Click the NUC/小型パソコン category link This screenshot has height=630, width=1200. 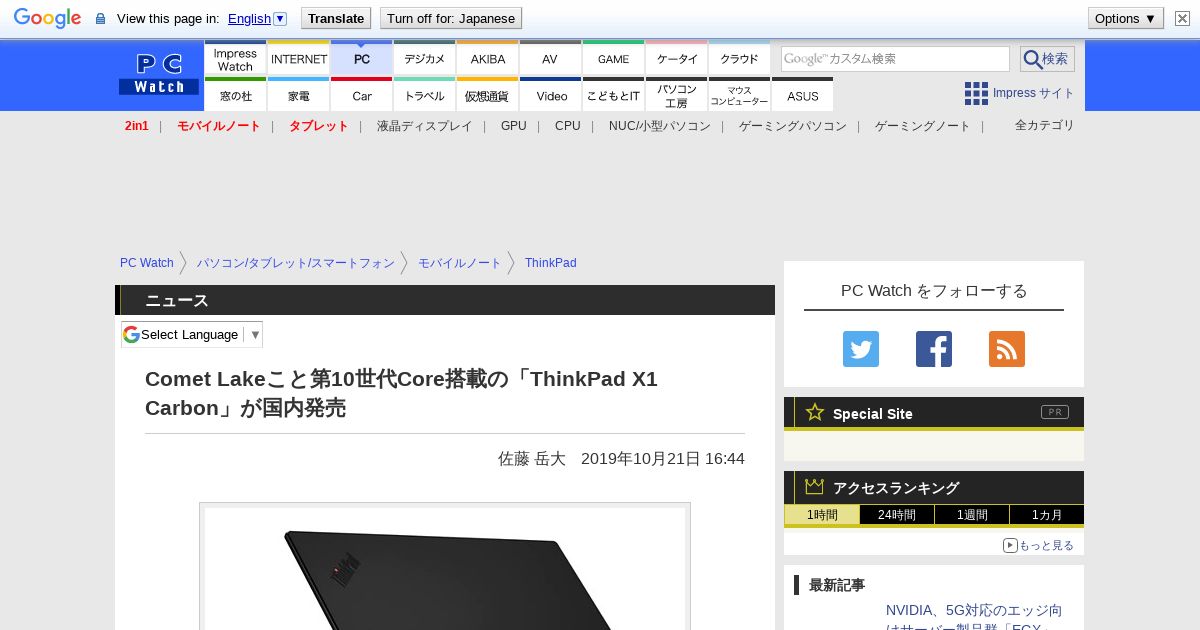point(660,126)
